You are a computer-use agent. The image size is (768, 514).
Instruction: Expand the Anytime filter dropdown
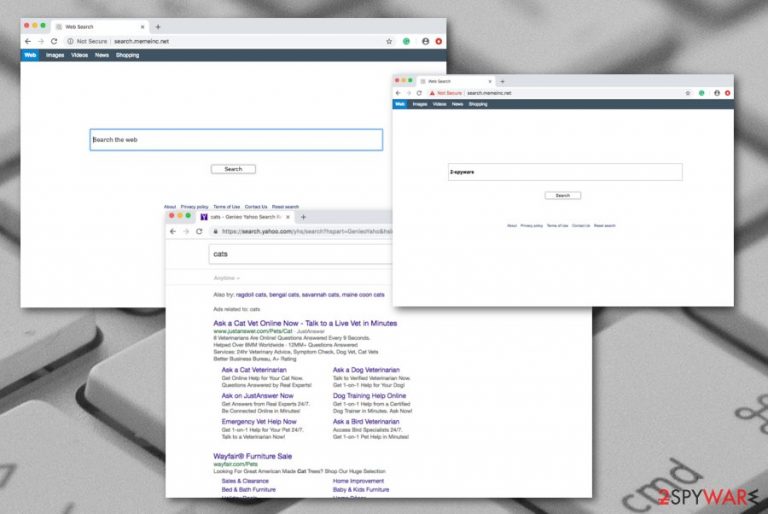pos(226,278)
